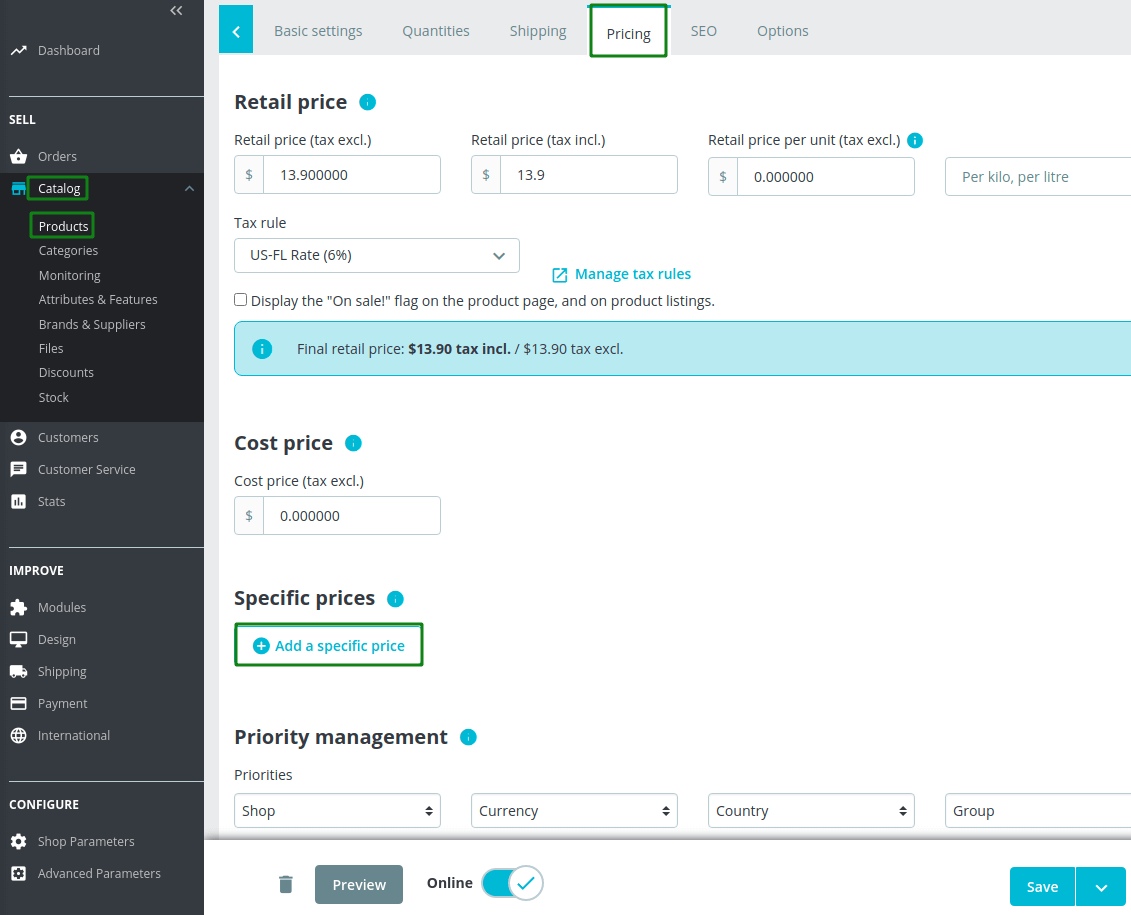Toggle the product Online switch off
Viewport: 1131px width, 915px height.
(x=513, y=883)
